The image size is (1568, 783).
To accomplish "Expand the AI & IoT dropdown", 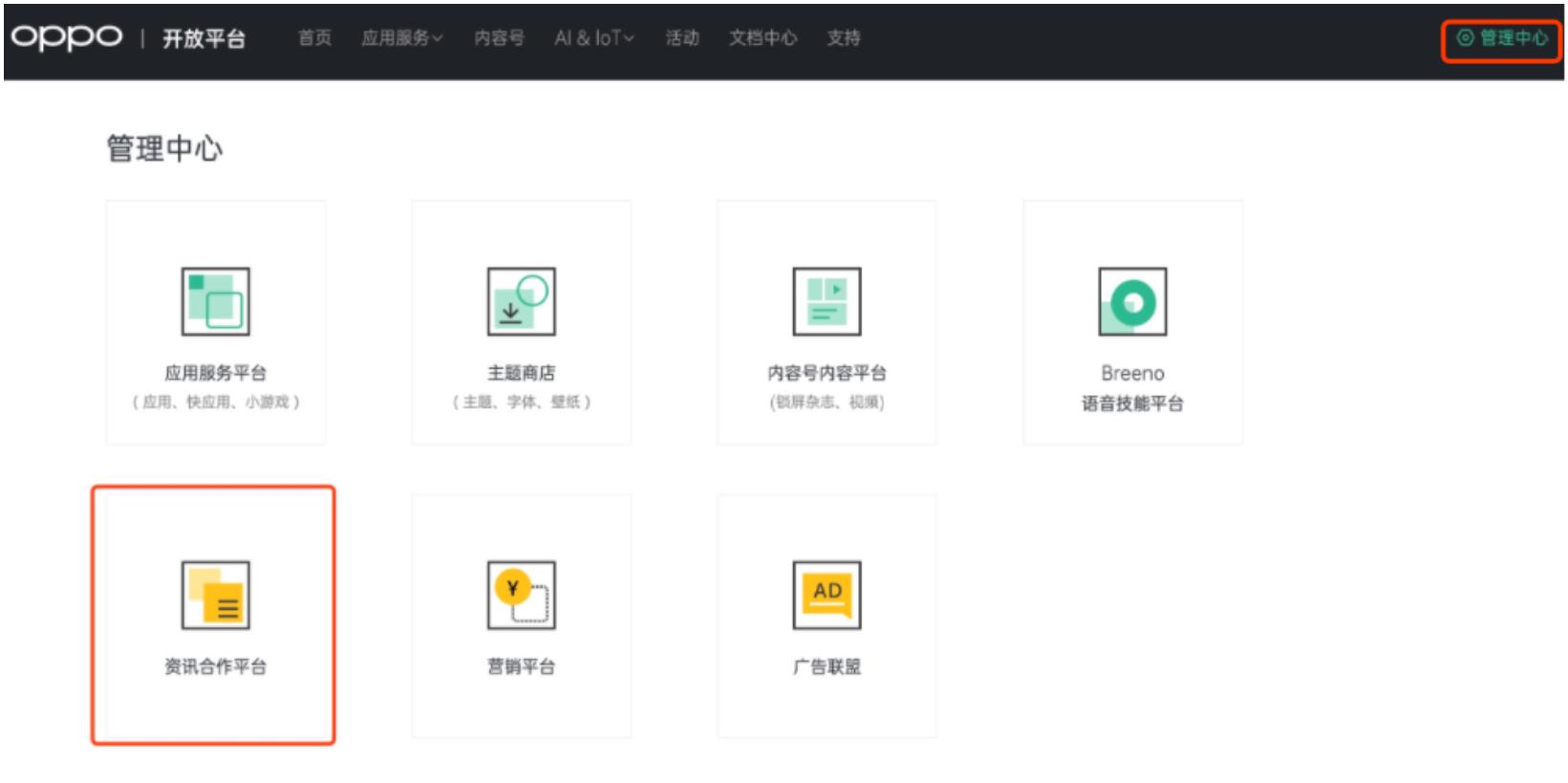I will click(x=593, y=38).
